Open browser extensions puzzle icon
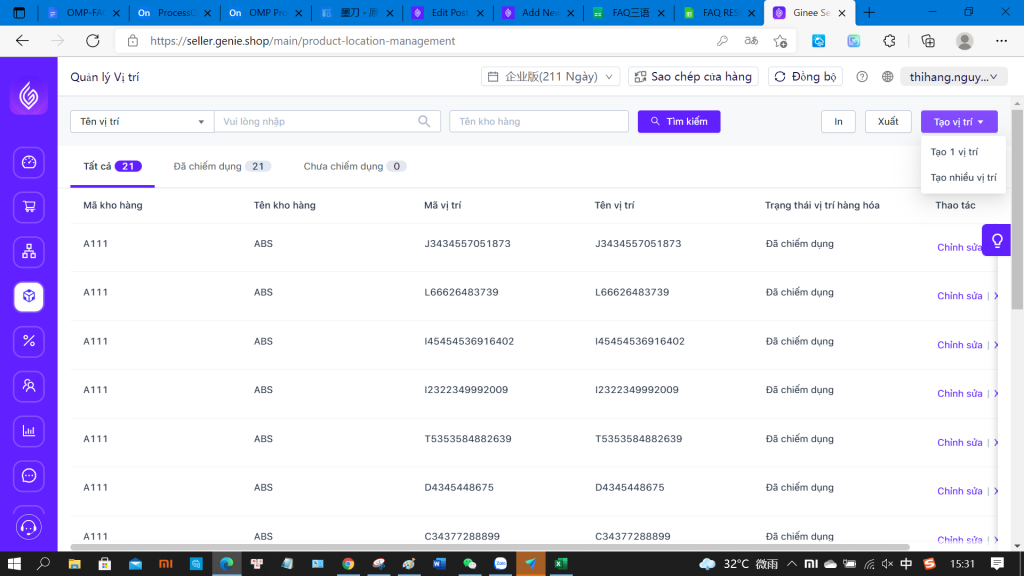1024x576 pixels. pyautogui.click(x=889, y=40)
